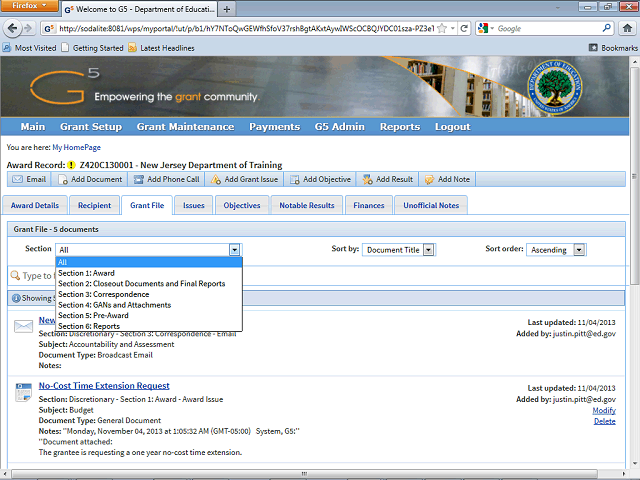Open the Firefox application menu
640x480 pixels.
pos(29,5)
